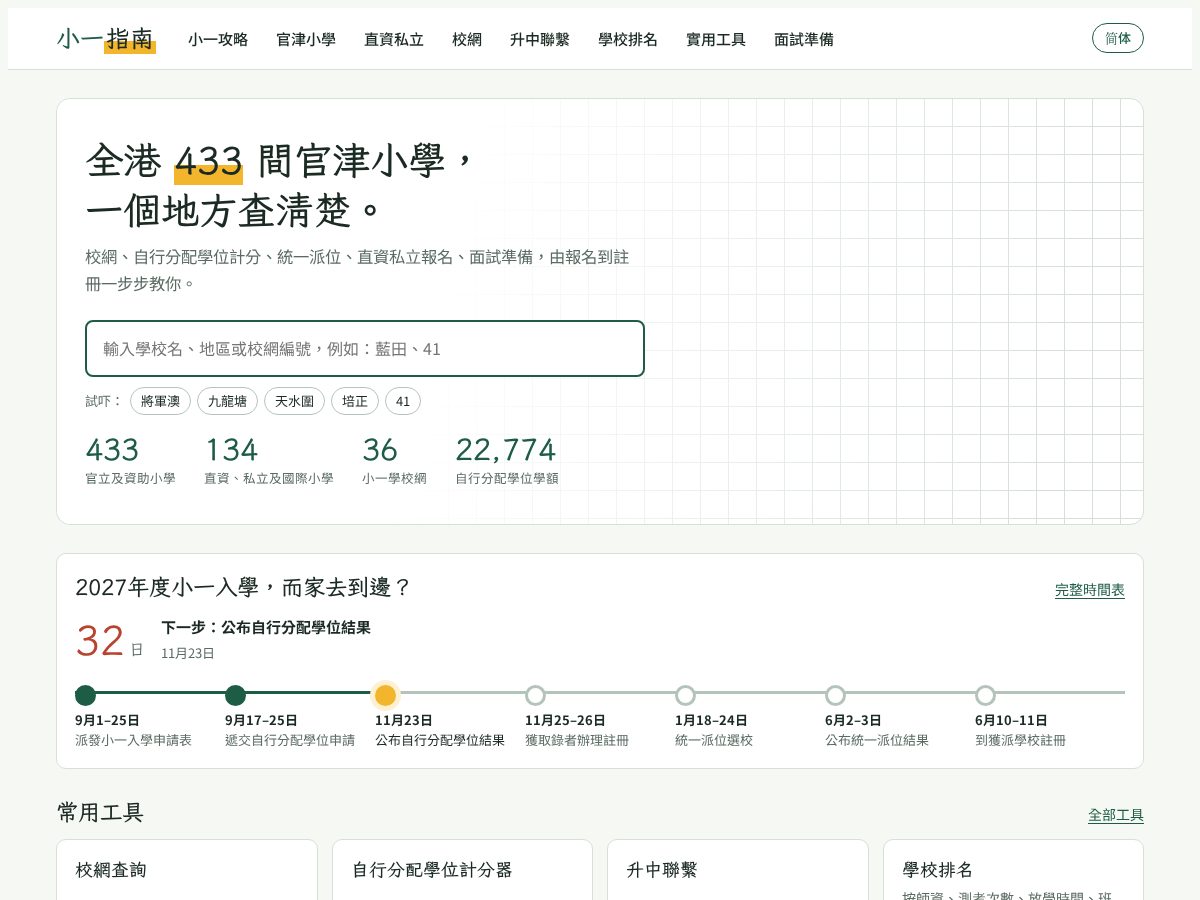Screen dimensions: 1200x900
Task: Click the 2027年度小一入學 heading
Action: [x=243, y=588]
